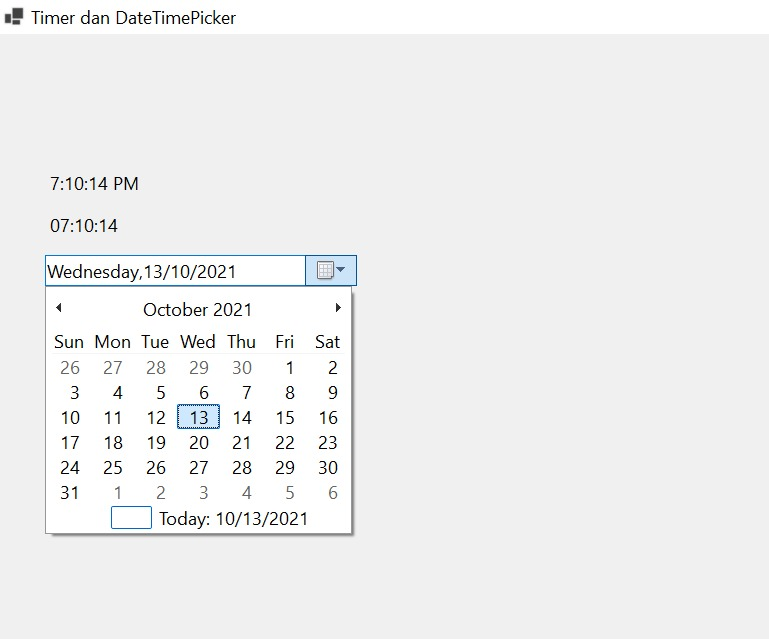Select Tuesday October 26 in fifth row
Image resolution: width=769 pixels, height=639 pixels.
tap(156, 467)
